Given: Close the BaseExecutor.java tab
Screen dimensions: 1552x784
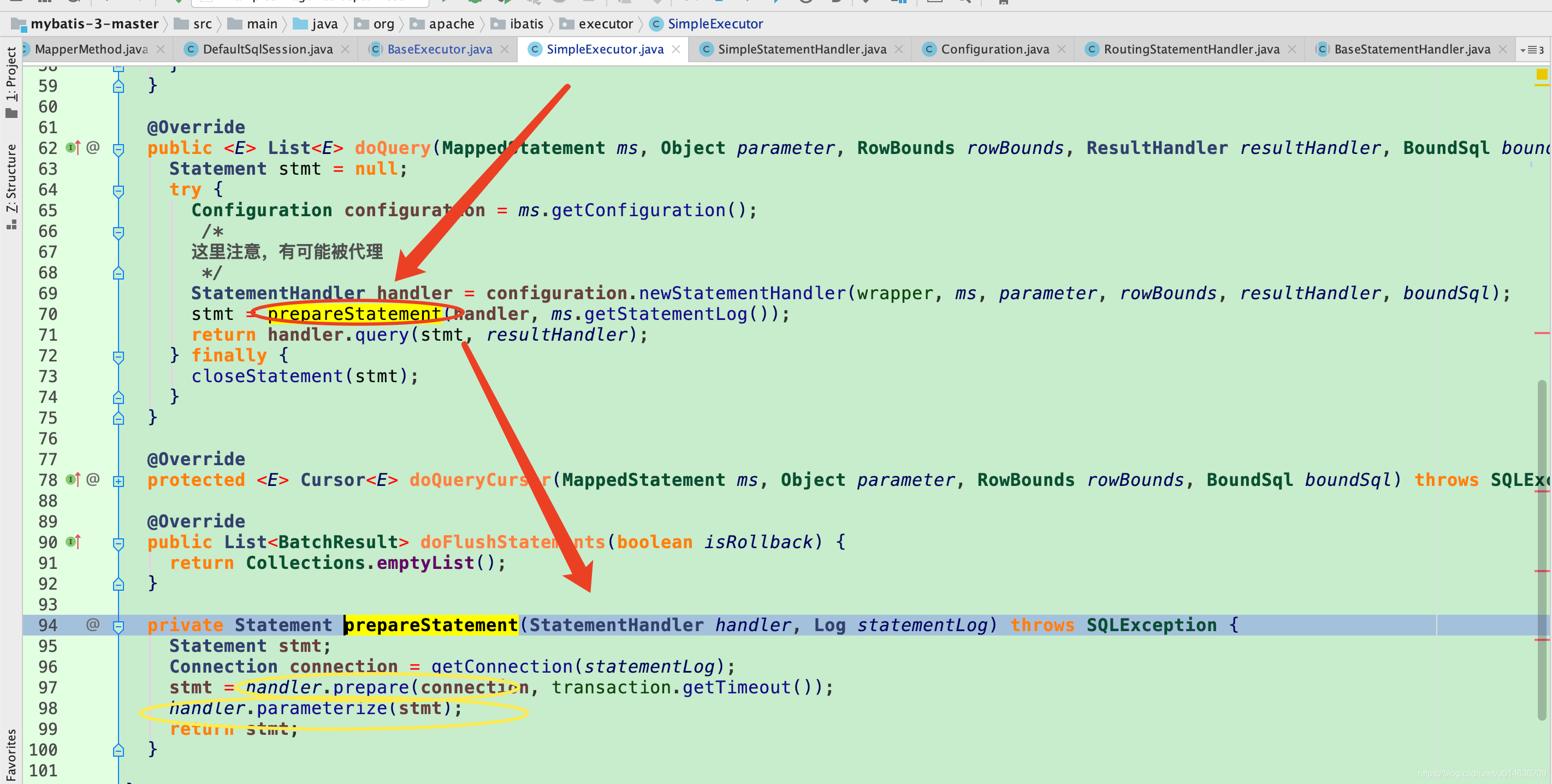Looking at the screenshot, I should pyautogui.click(x=504, y=49).
